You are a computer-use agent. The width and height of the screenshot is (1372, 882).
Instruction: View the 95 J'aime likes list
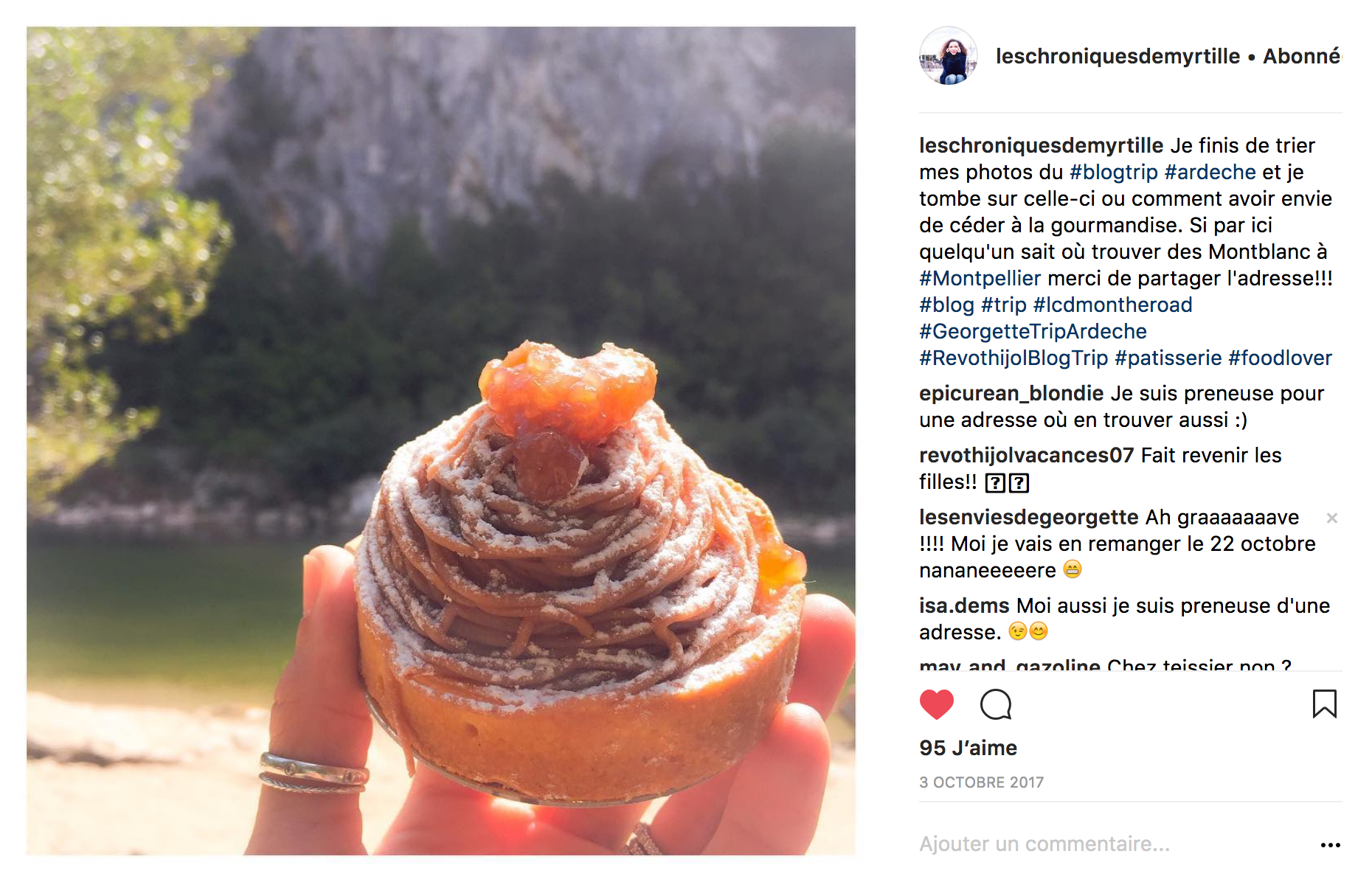(968, 748)
